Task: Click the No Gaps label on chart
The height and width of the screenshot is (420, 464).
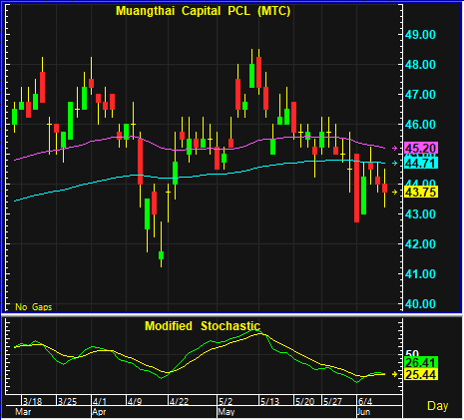Action: [33, 307]
